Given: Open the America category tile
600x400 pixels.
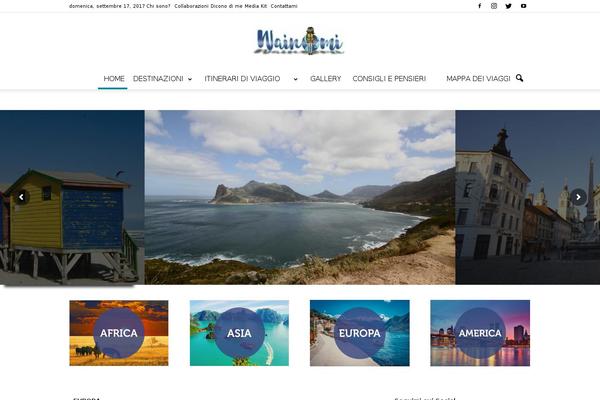Looking at the screenshot, I should [x=480, y=333].
